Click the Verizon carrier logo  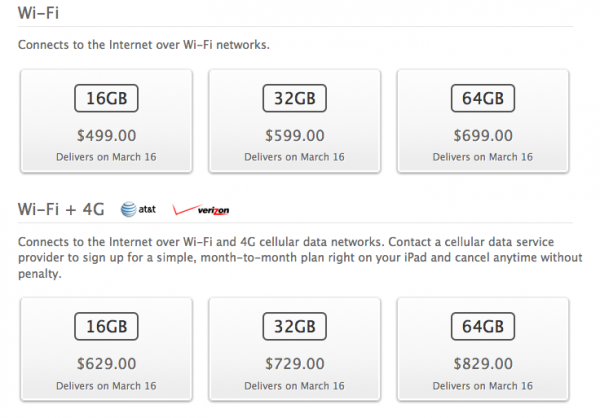click(202, 210)
